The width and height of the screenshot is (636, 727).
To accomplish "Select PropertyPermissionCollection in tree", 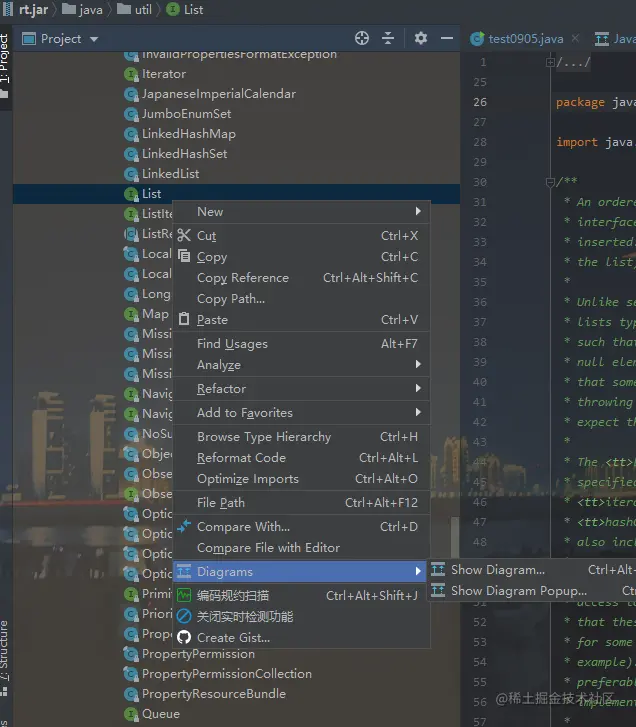I will [x=227, y=674].
